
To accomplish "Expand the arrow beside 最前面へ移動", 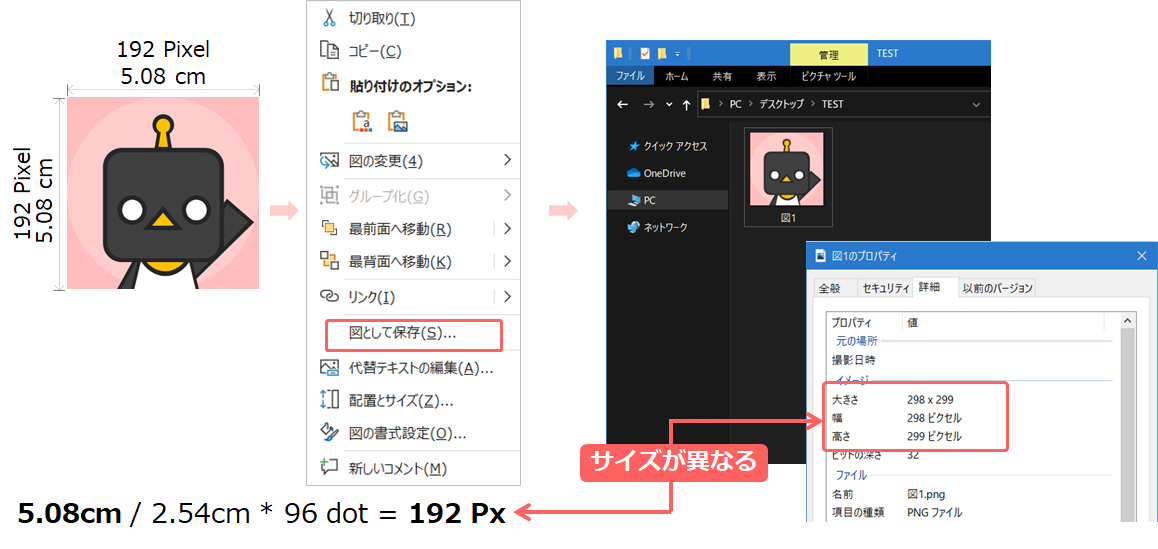I will (507, 229).
